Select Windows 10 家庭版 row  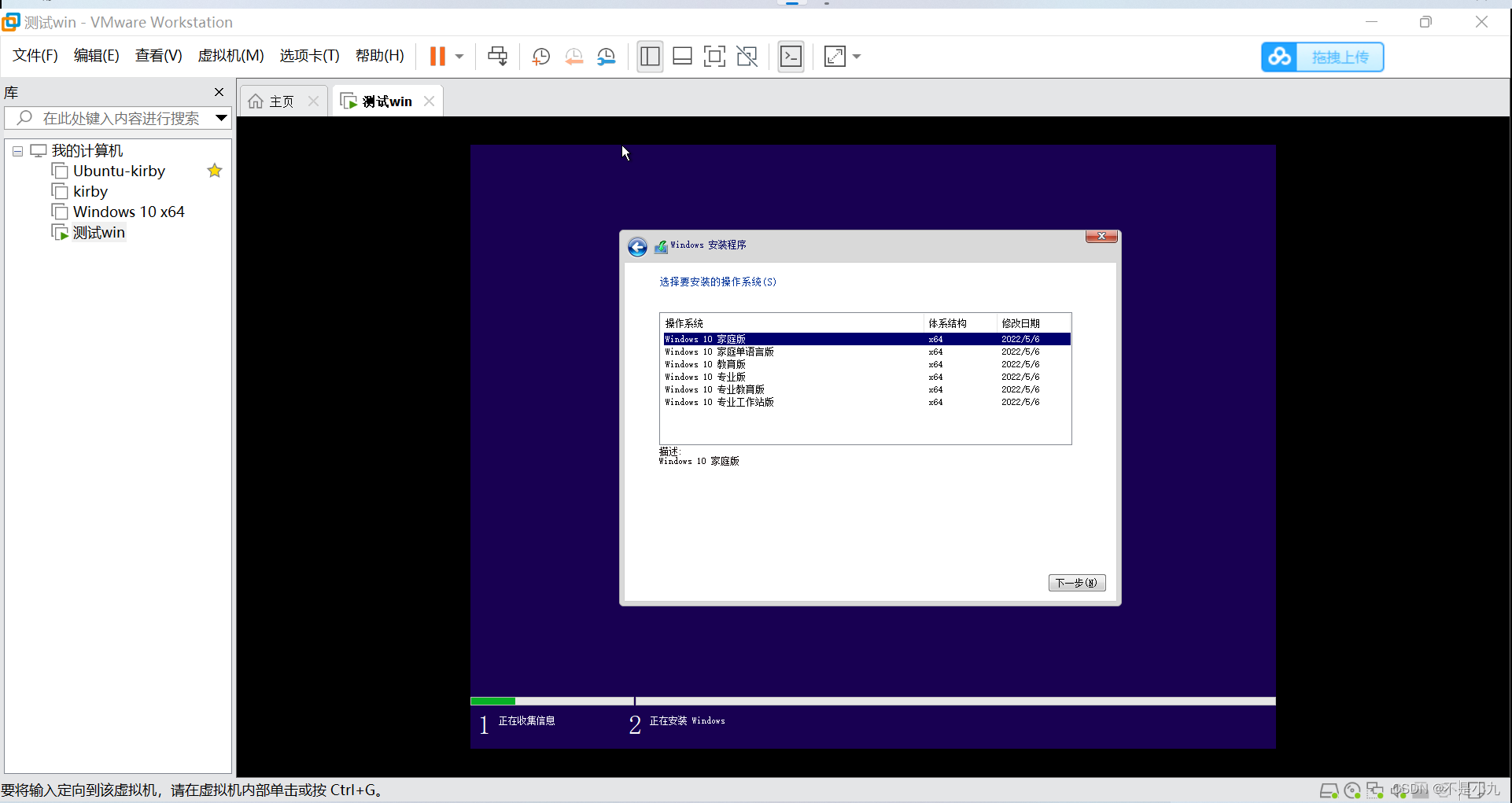point(867,339)
